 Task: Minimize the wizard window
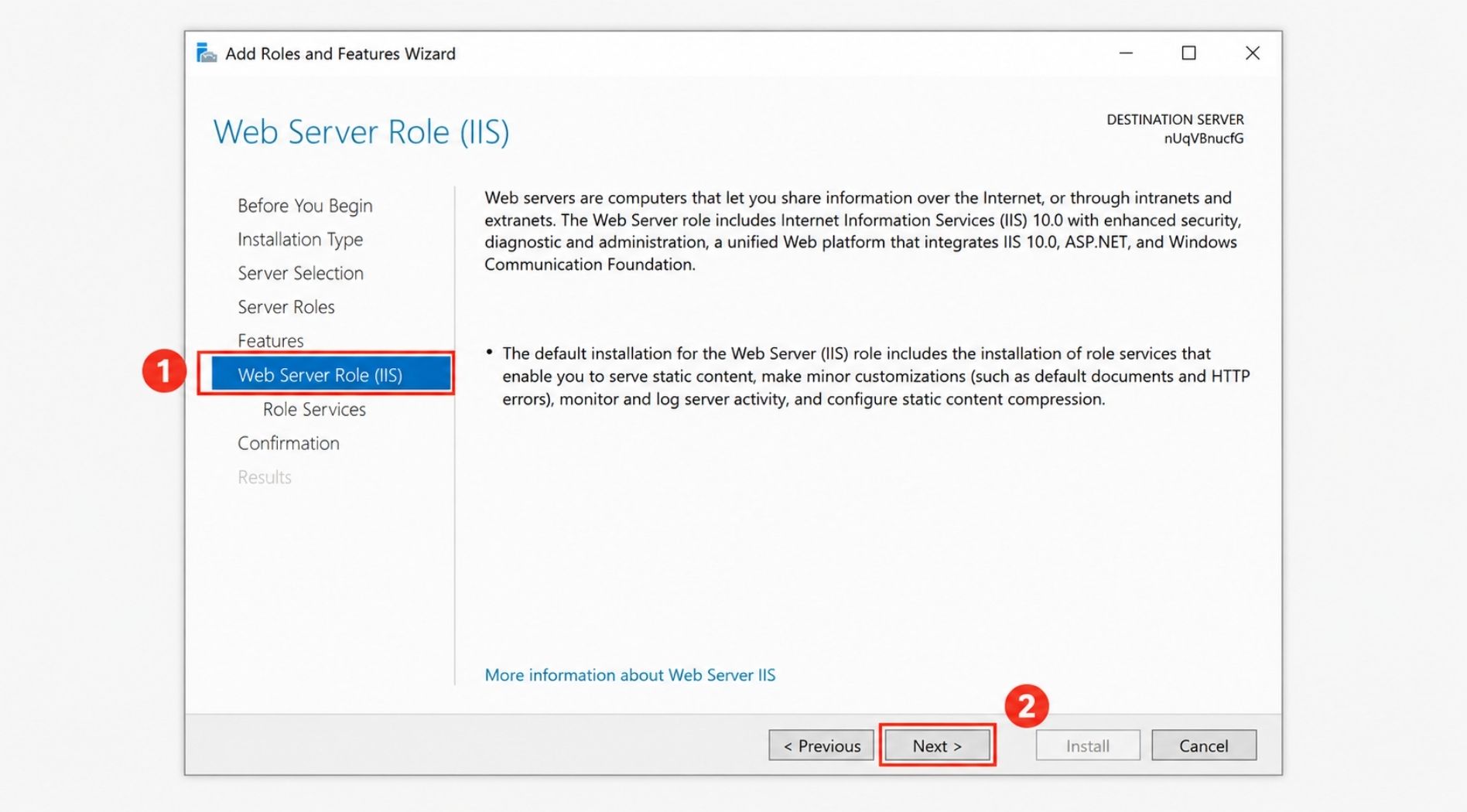1126,53
